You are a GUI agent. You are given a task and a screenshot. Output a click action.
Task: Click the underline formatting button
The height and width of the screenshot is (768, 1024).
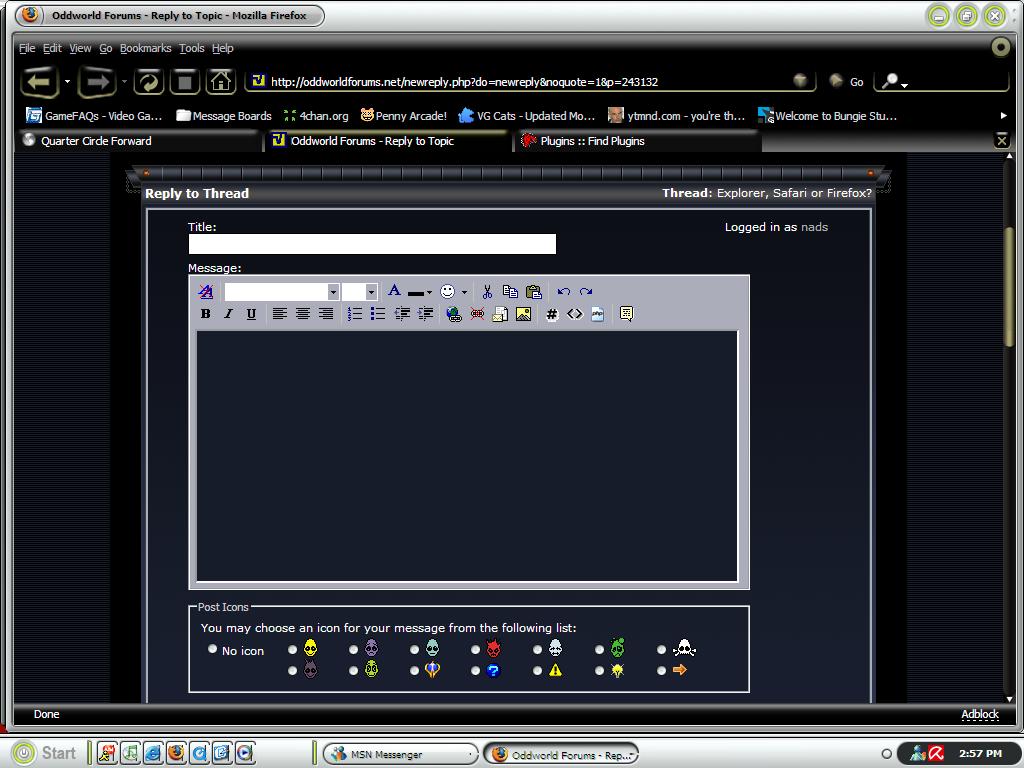click(x=251, y=314)
